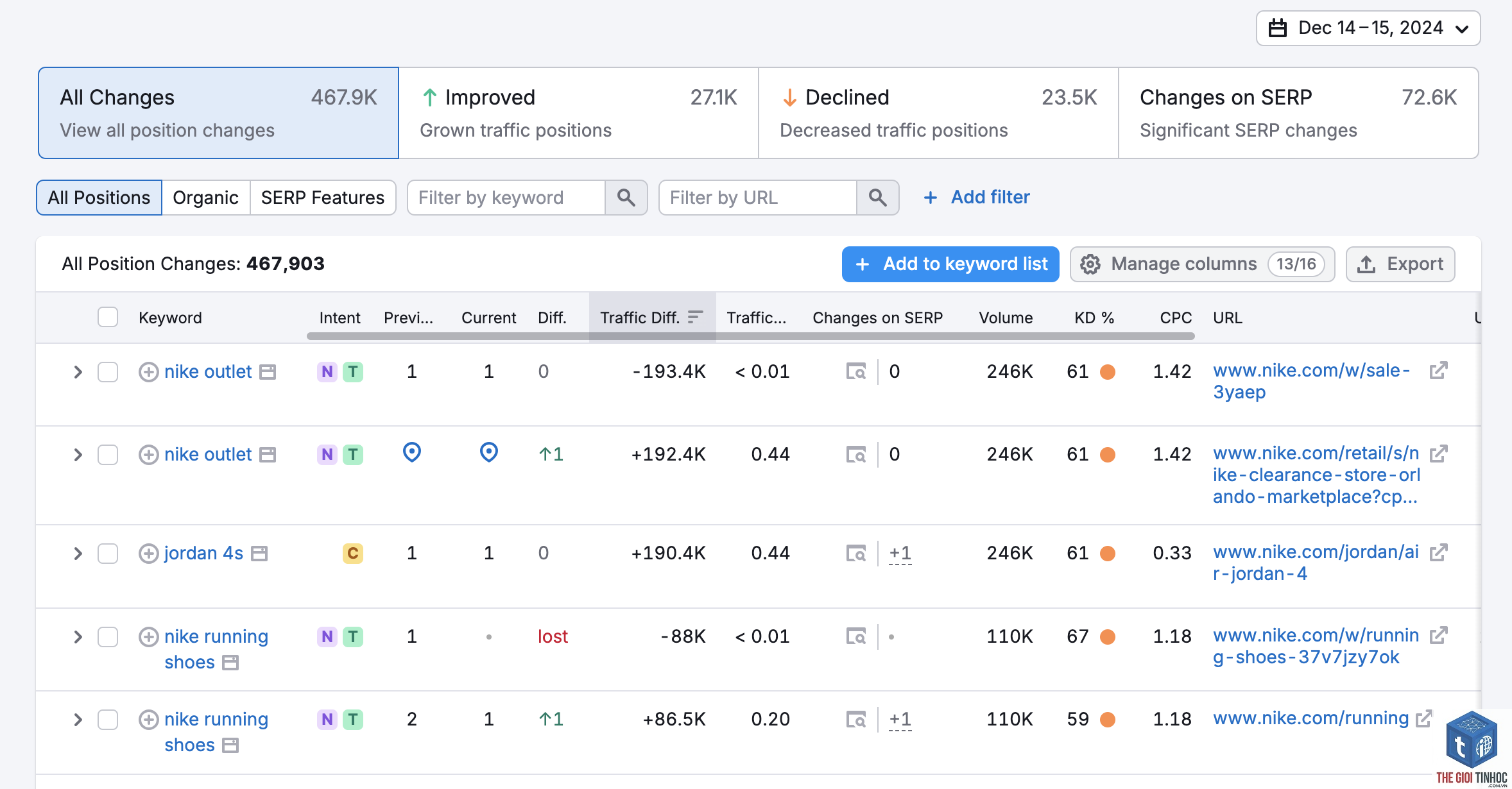The height and width of the screenshot is (789, 1512).
Task: Open the Changes on SERP card
Action: [1298, 113]
